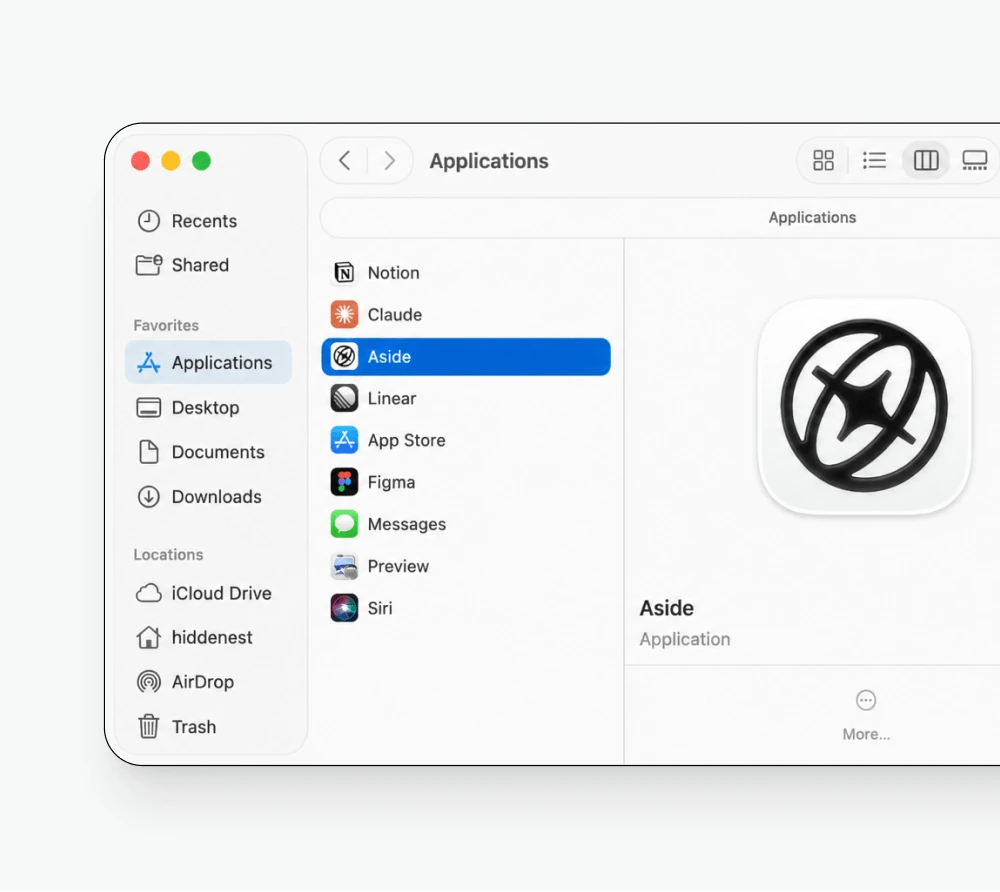This screenshot has height=892, width=1000.
Task: Select the Aside icon in file list
Action: pyautogui.click(x=344, y=356)
